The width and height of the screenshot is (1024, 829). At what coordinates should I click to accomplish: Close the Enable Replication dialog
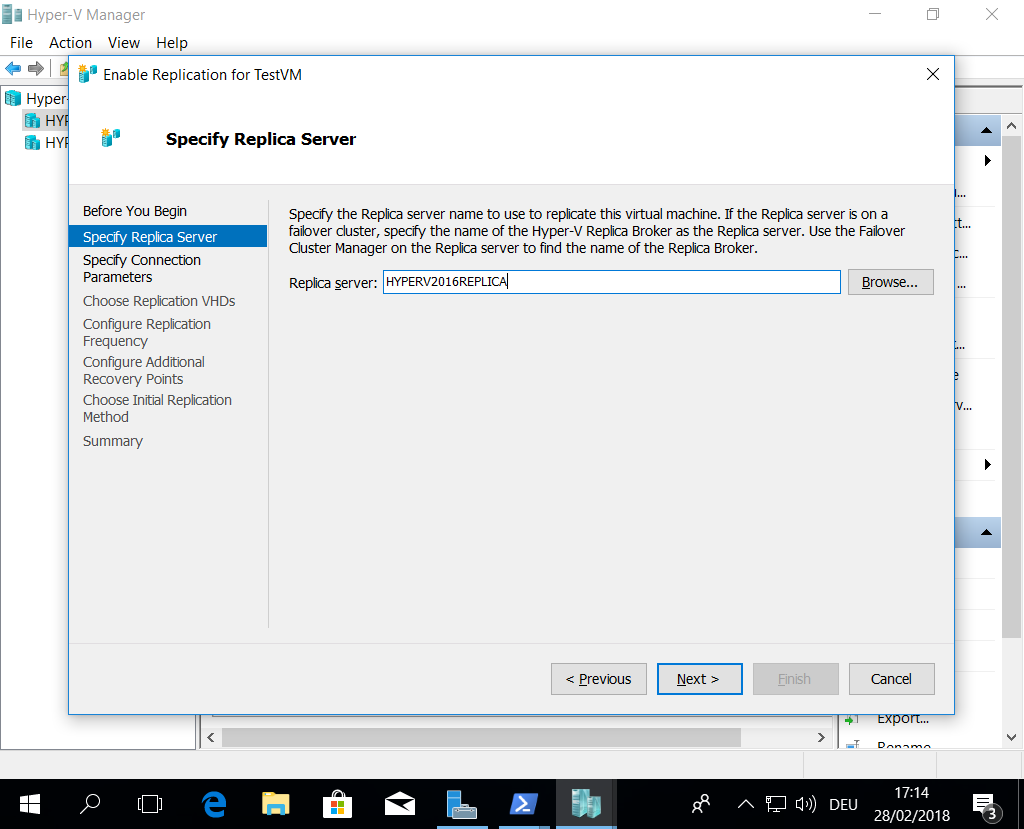click(933, 74)
